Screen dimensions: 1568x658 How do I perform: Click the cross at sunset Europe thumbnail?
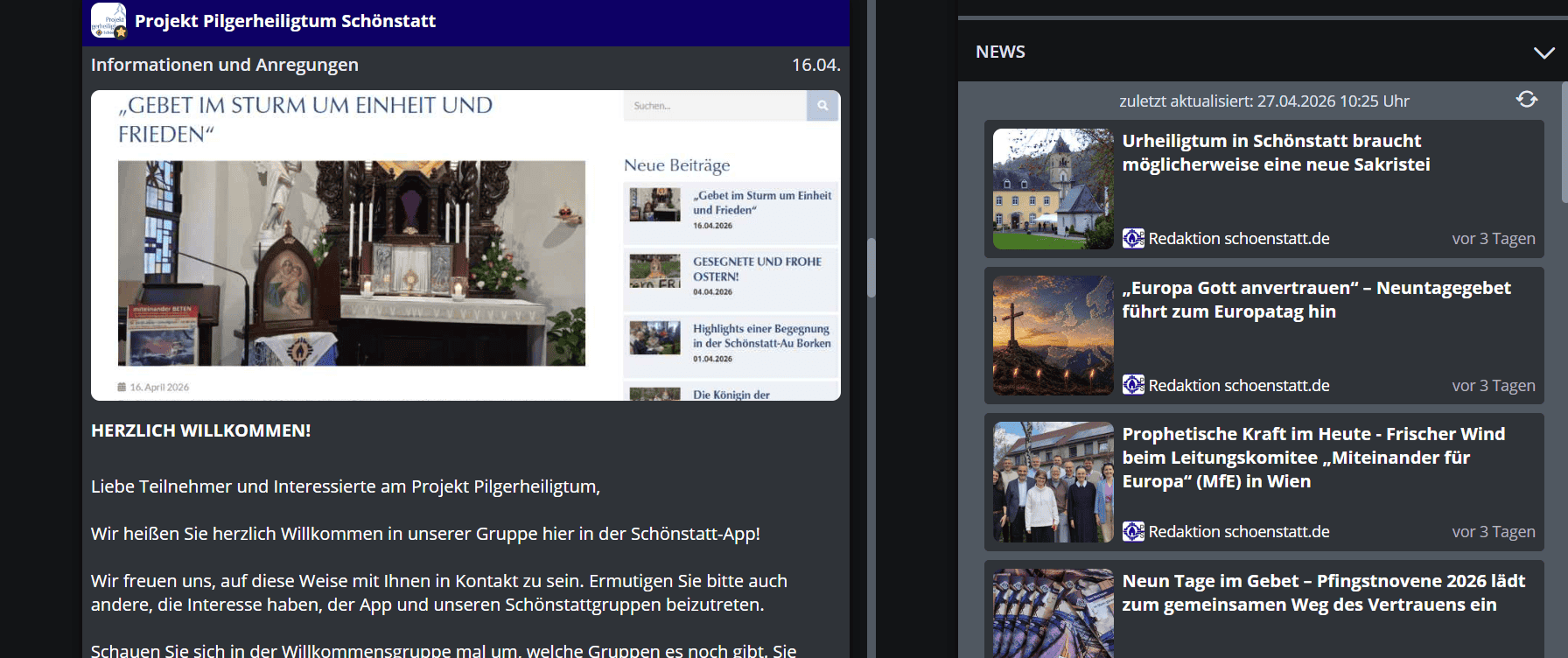click(1053, 335)
